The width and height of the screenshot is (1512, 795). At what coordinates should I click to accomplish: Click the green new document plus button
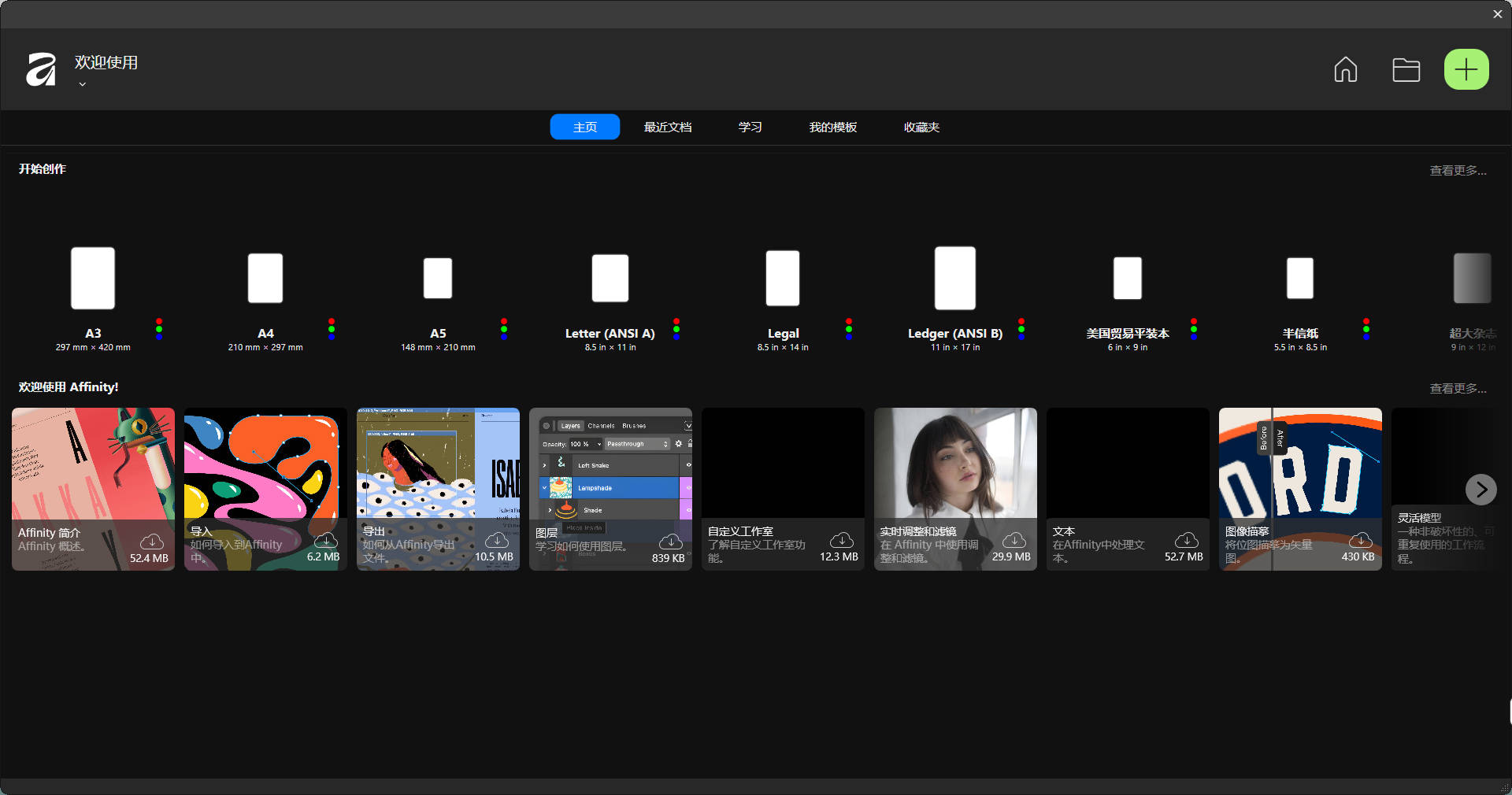tap(1466, 69)
